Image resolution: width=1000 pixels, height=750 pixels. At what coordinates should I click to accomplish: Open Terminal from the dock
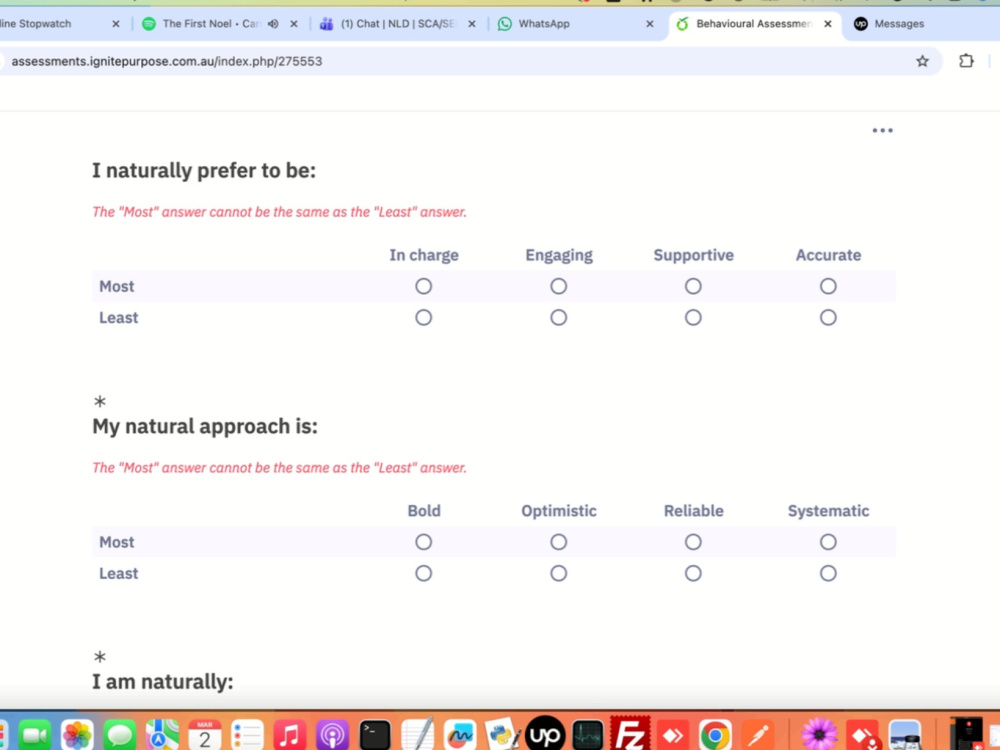tap(375, 735)
